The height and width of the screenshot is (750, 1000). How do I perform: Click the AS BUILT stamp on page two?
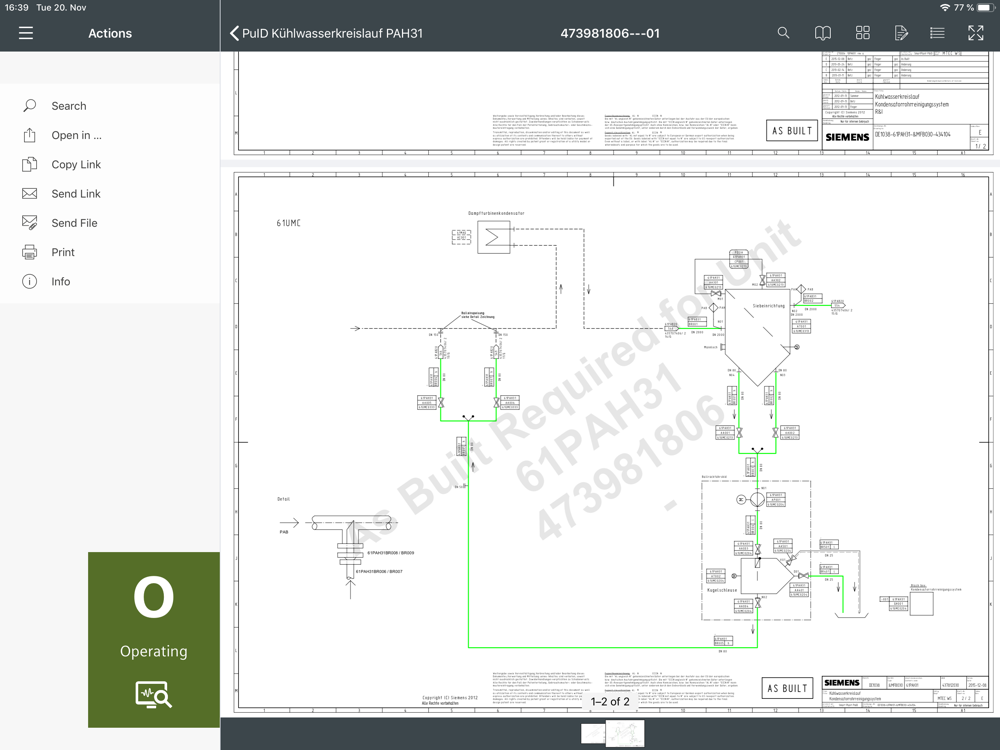click(787, 688)
